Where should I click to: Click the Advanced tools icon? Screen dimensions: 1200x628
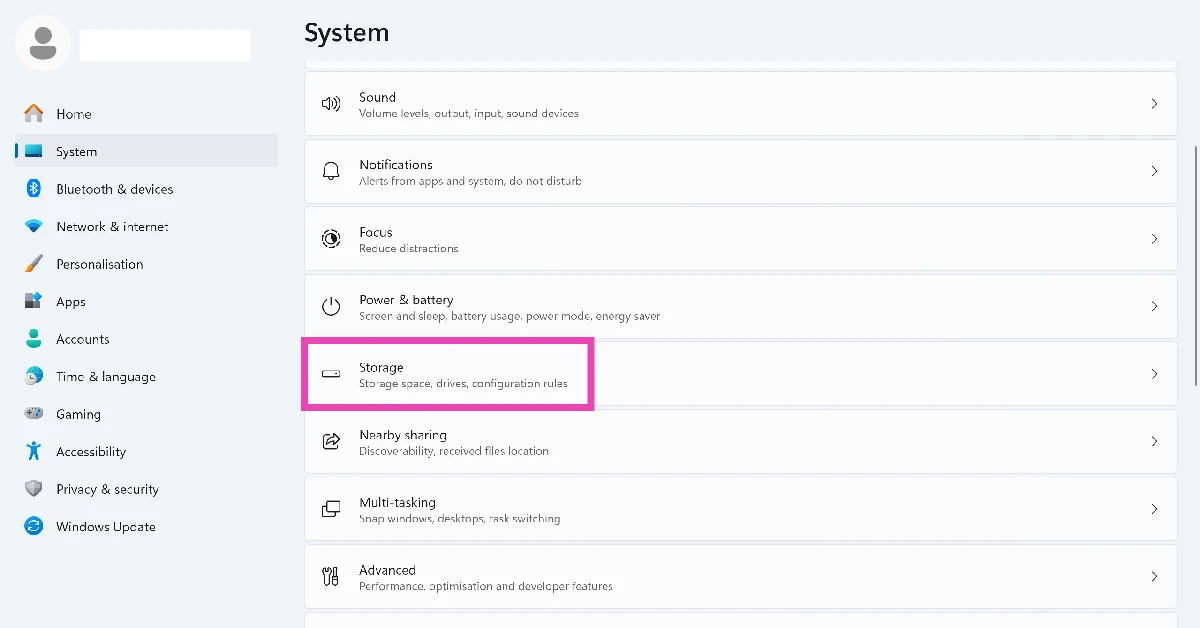(x=331, y=577)
